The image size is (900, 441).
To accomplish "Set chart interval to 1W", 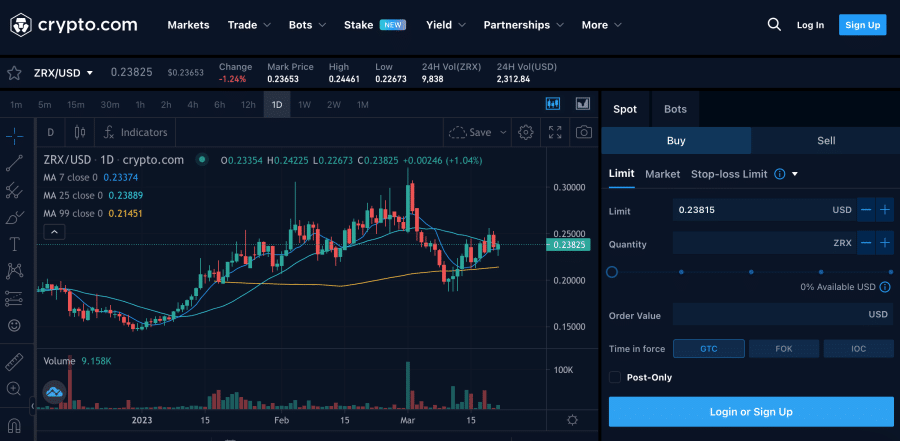I will pos(304,105).
